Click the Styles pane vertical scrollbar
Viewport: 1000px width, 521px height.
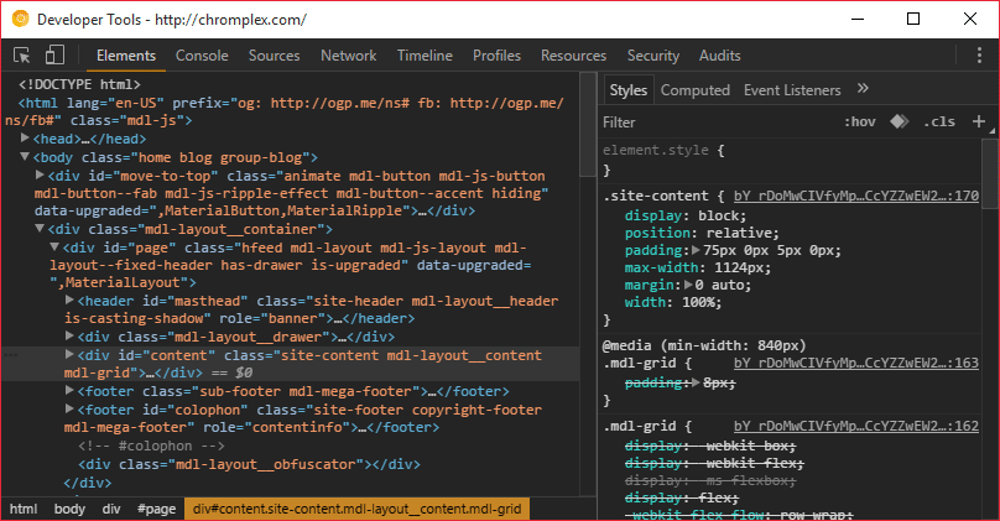(x=990, y=173)
